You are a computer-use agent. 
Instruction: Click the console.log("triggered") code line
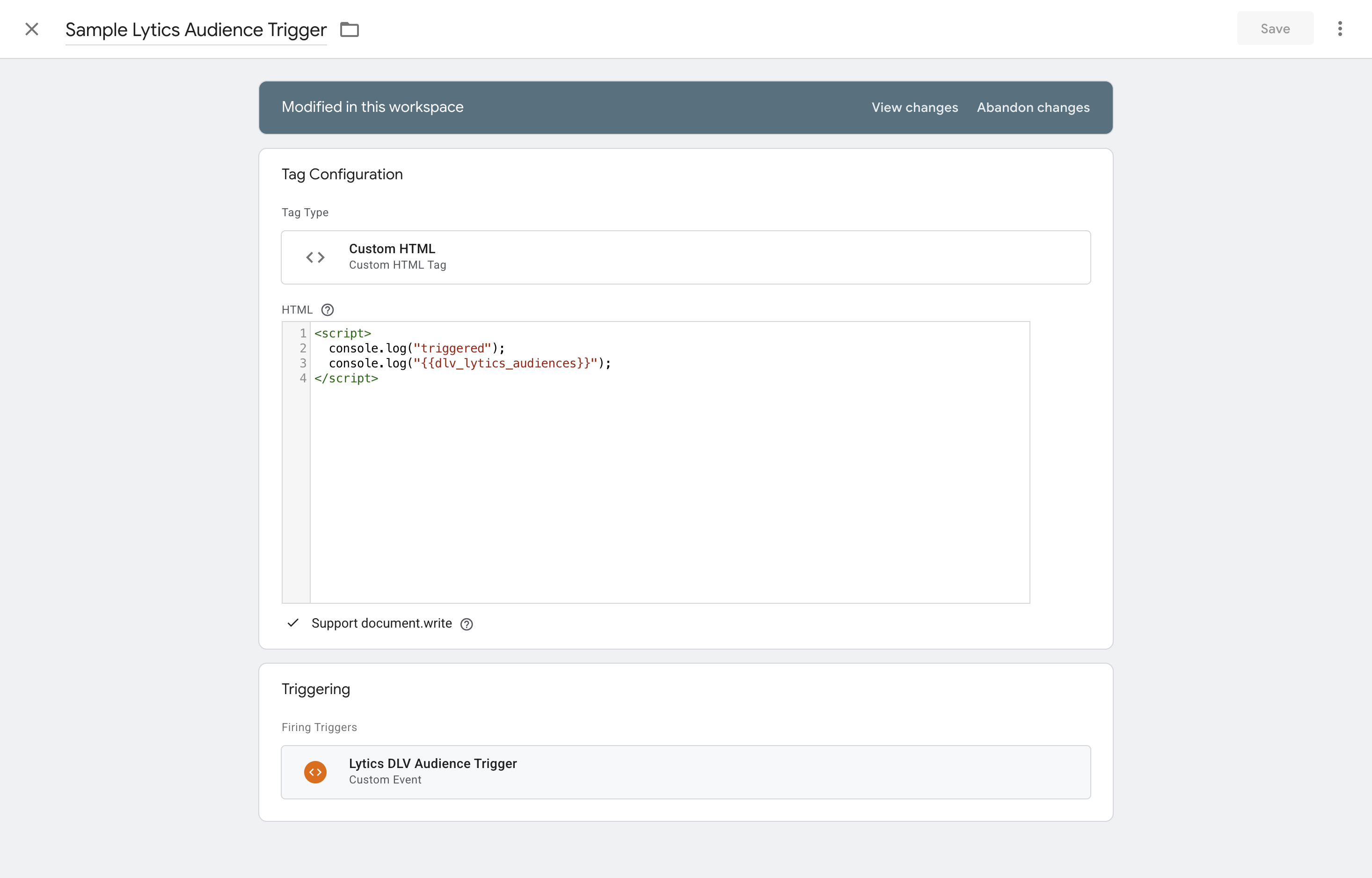pos(416,348)
